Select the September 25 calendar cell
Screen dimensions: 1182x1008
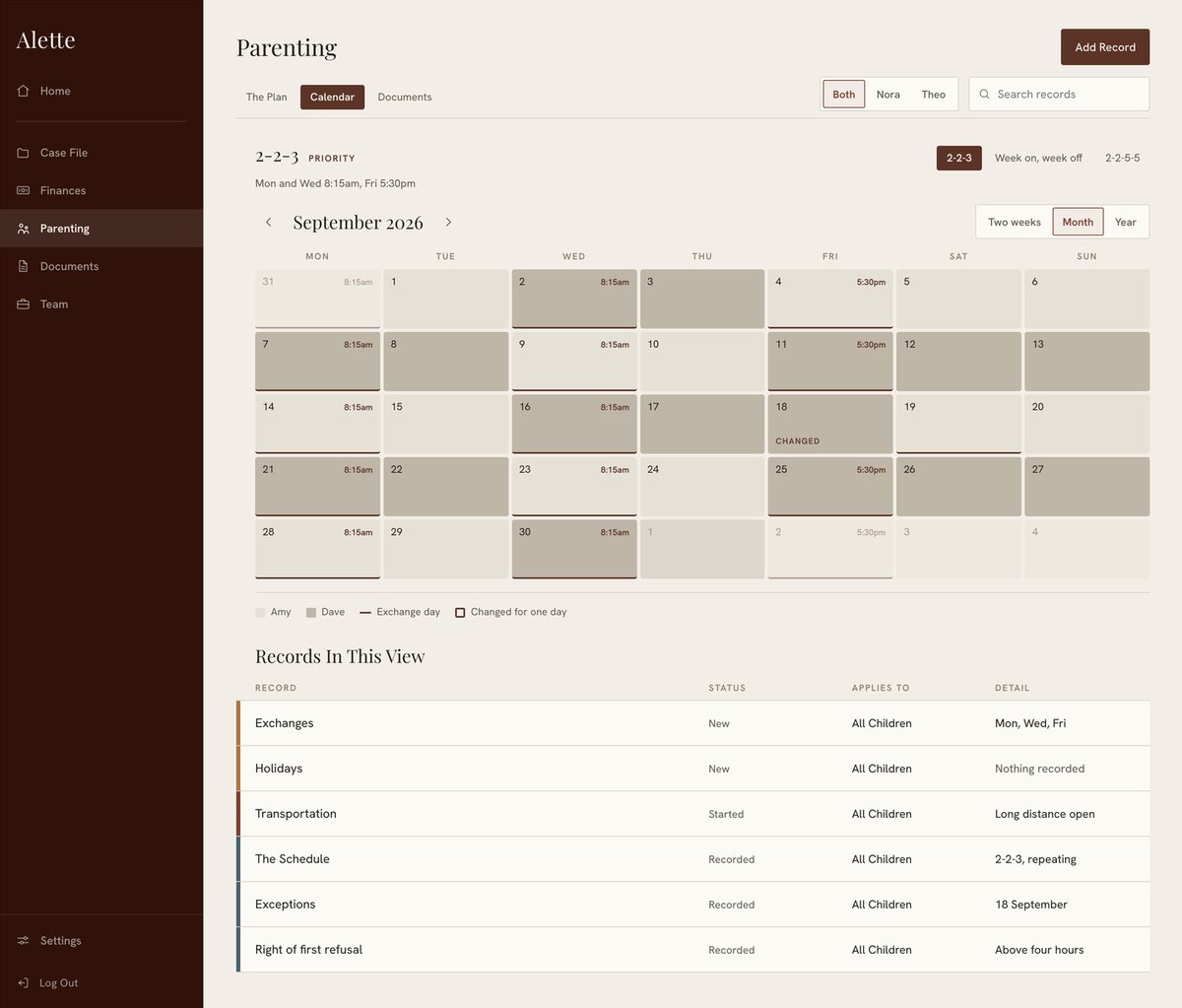[830, 487]
